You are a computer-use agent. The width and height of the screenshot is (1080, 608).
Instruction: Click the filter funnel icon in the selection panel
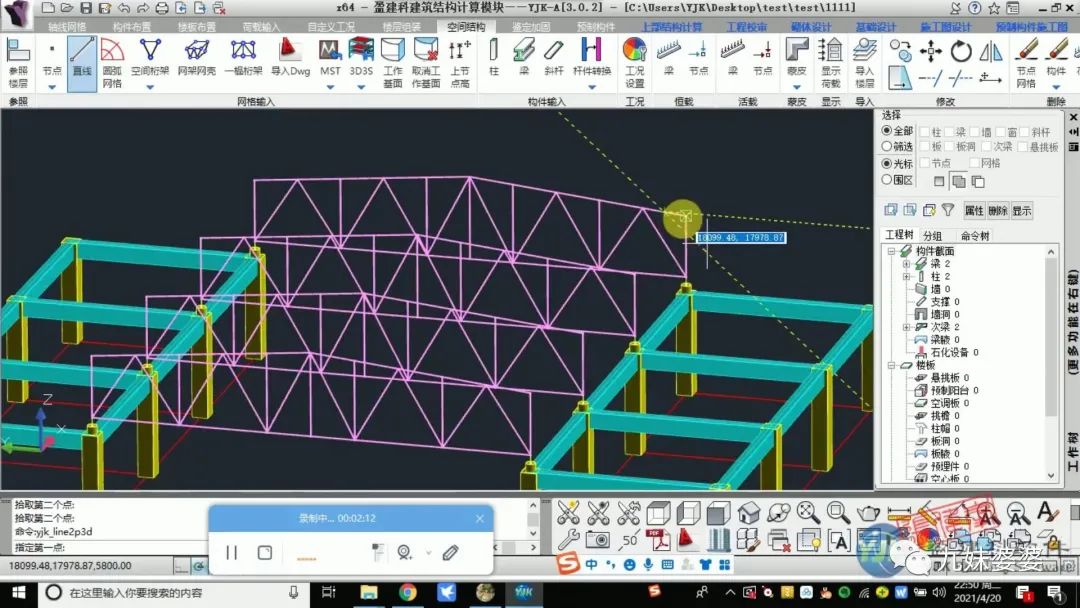948,210
